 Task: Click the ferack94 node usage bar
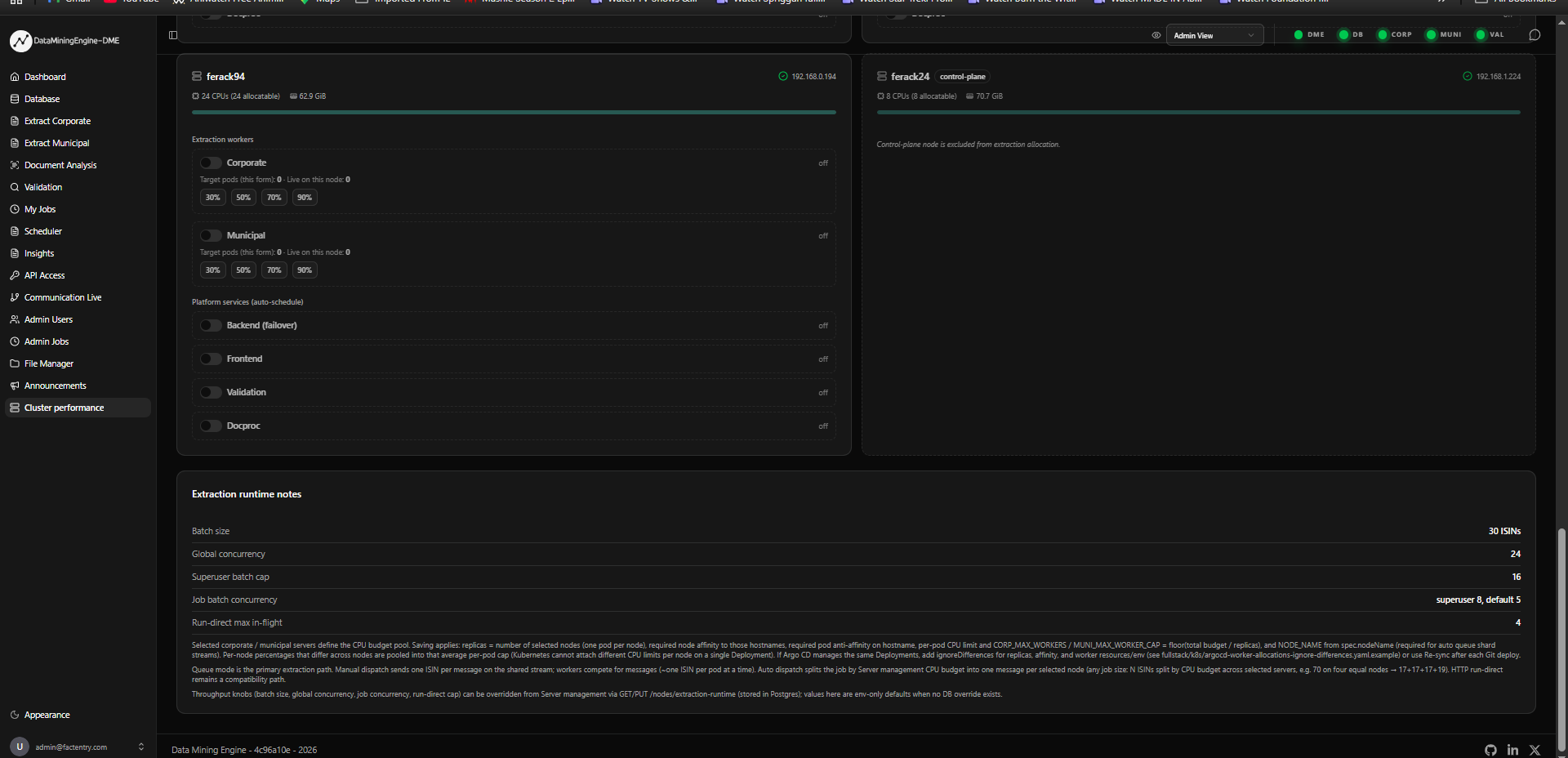tap(514, 112)
